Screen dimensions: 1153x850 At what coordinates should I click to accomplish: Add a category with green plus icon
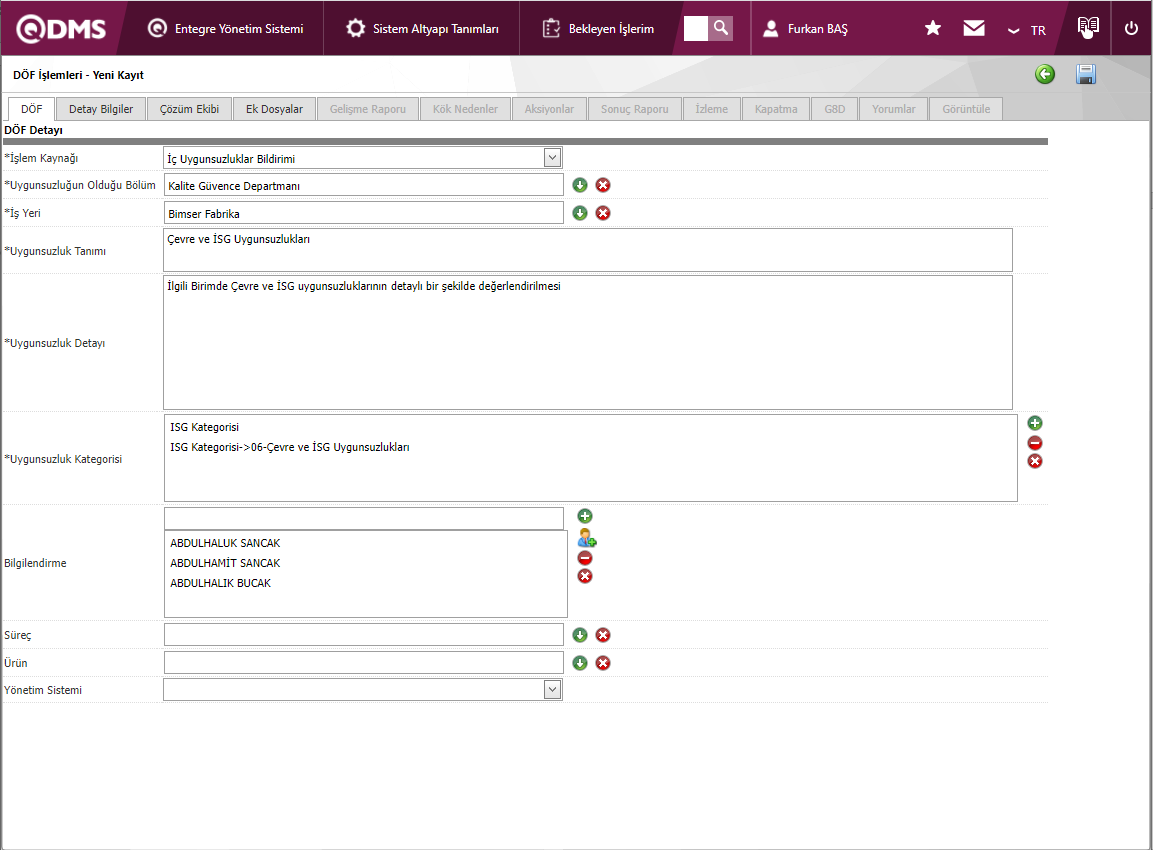1035,424
